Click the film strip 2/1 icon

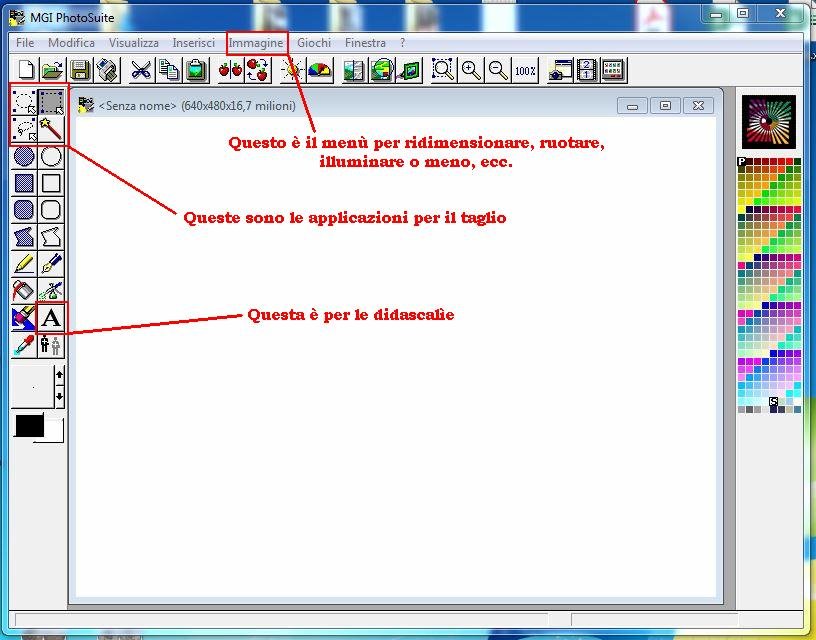[587, 70]
